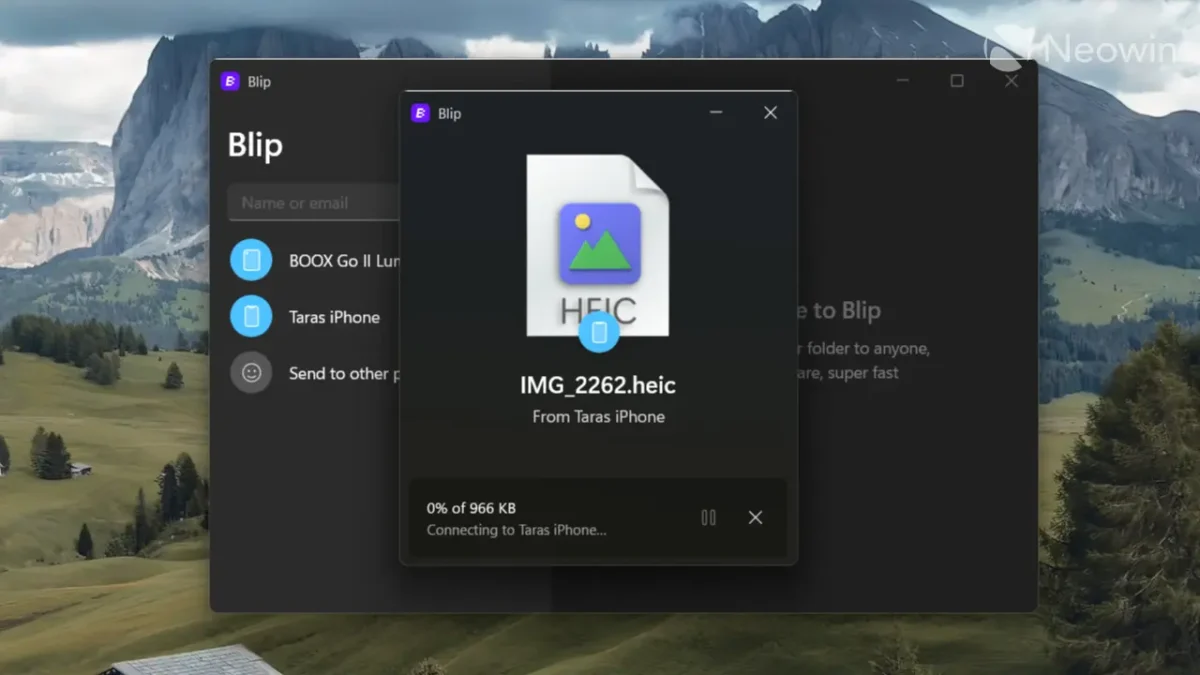Focus the Name or email field
The width and height of the screenshot is (1200, 675).
point(314,202)
